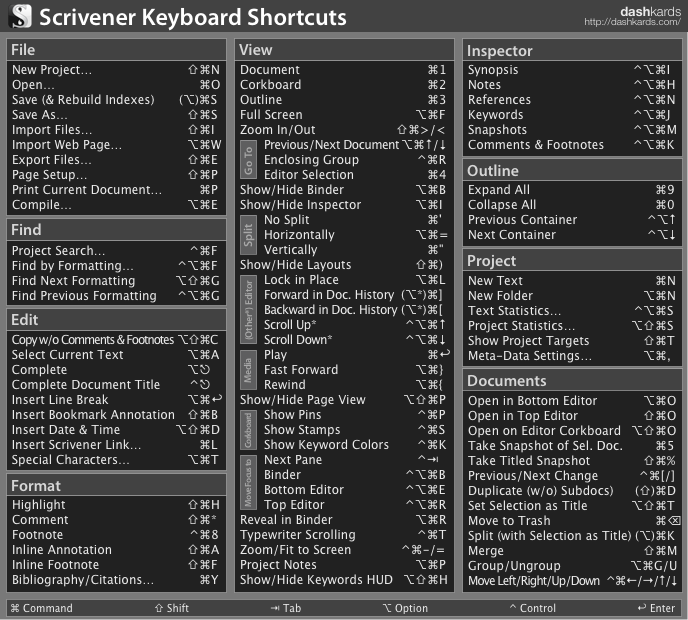Click Find Previous Formatting entry
Screen dimensions: 688x620
click(116, 296)
